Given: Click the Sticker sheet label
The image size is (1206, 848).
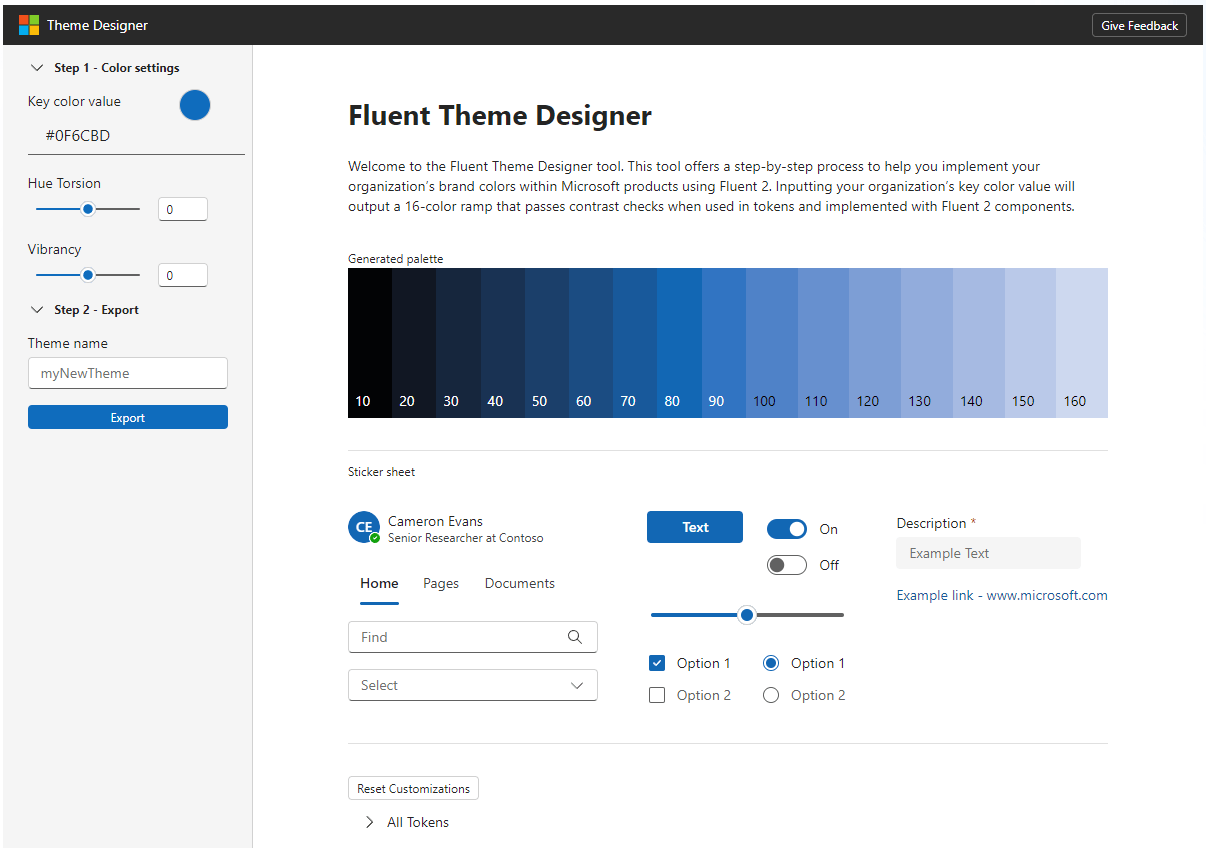Looking at the screenshot, I should click(381, 472).
